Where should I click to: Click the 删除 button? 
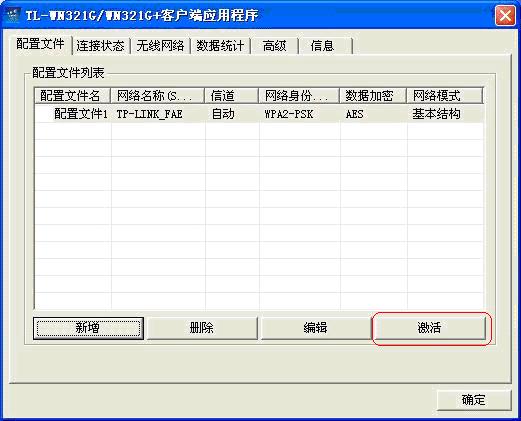[x=202, y=328]
